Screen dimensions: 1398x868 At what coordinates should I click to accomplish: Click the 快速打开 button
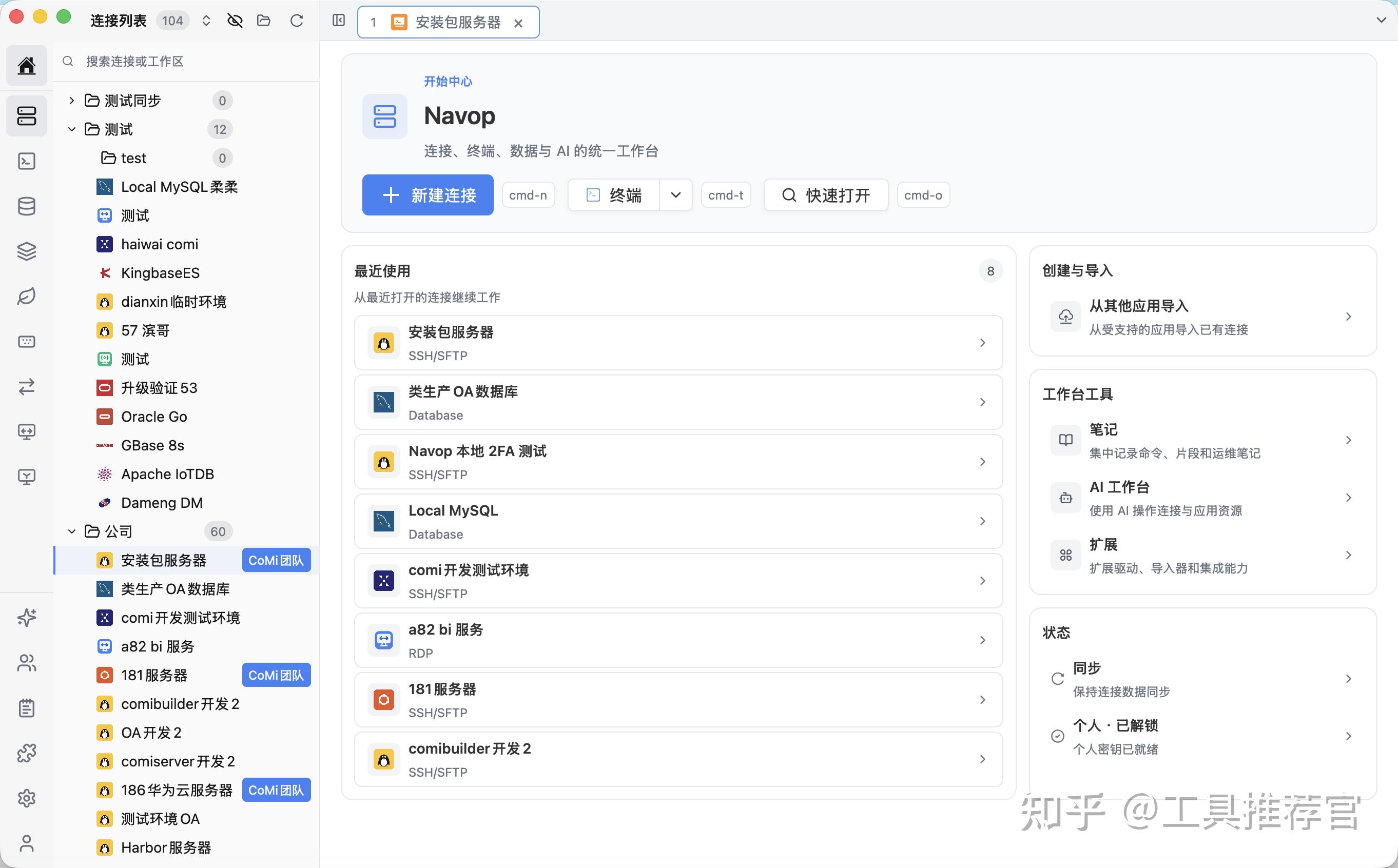coord(826,195)
